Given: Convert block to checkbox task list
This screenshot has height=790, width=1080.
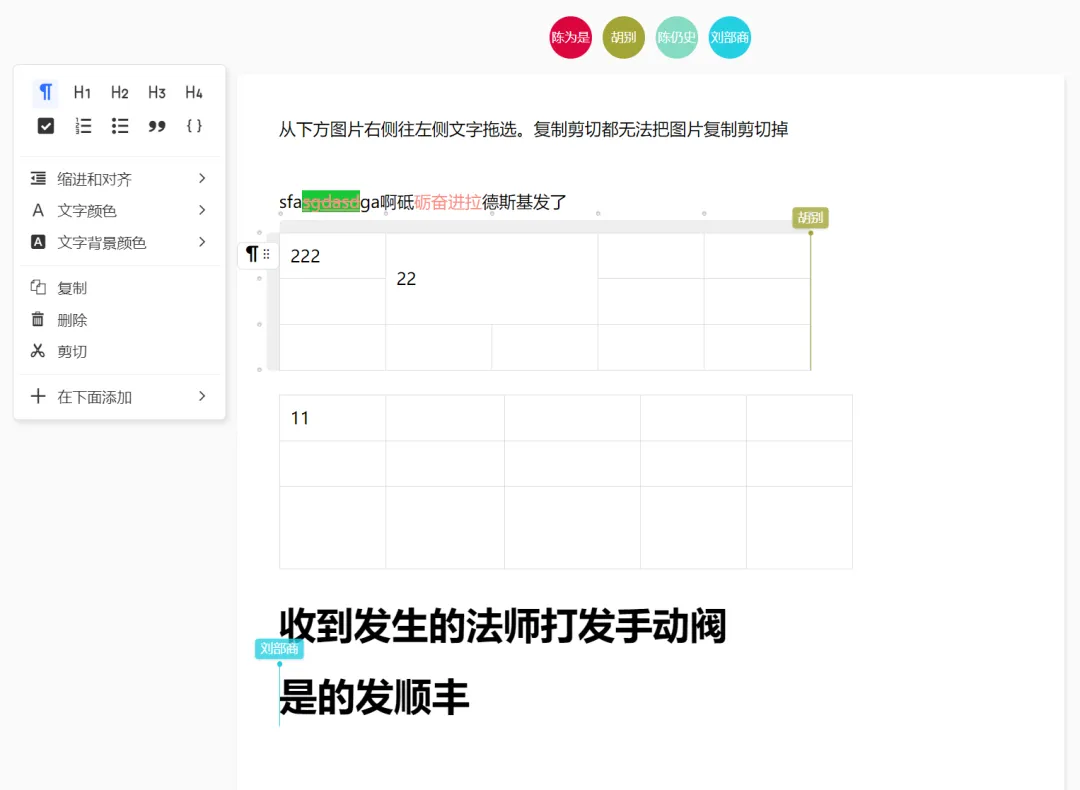Looking at the screenshot, I should pyautogui.click(x=45, y=126).
